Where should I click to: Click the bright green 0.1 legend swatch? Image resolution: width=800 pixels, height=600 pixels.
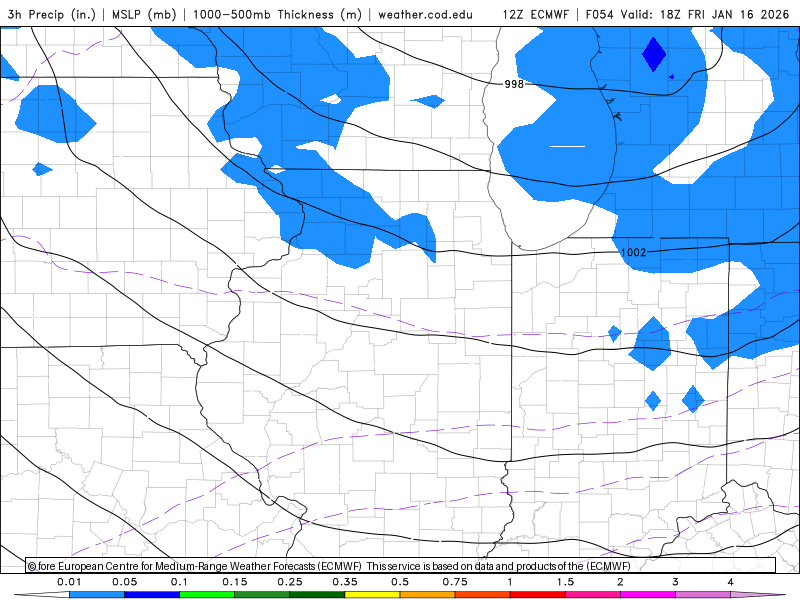(x=207, y=595)
